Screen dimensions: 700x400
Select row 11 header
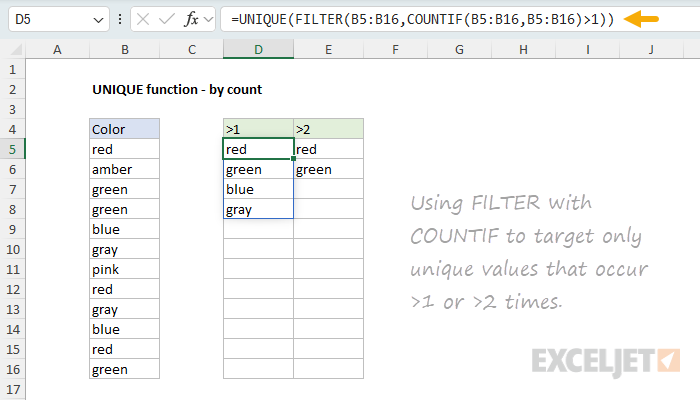(x=12, y=269)
